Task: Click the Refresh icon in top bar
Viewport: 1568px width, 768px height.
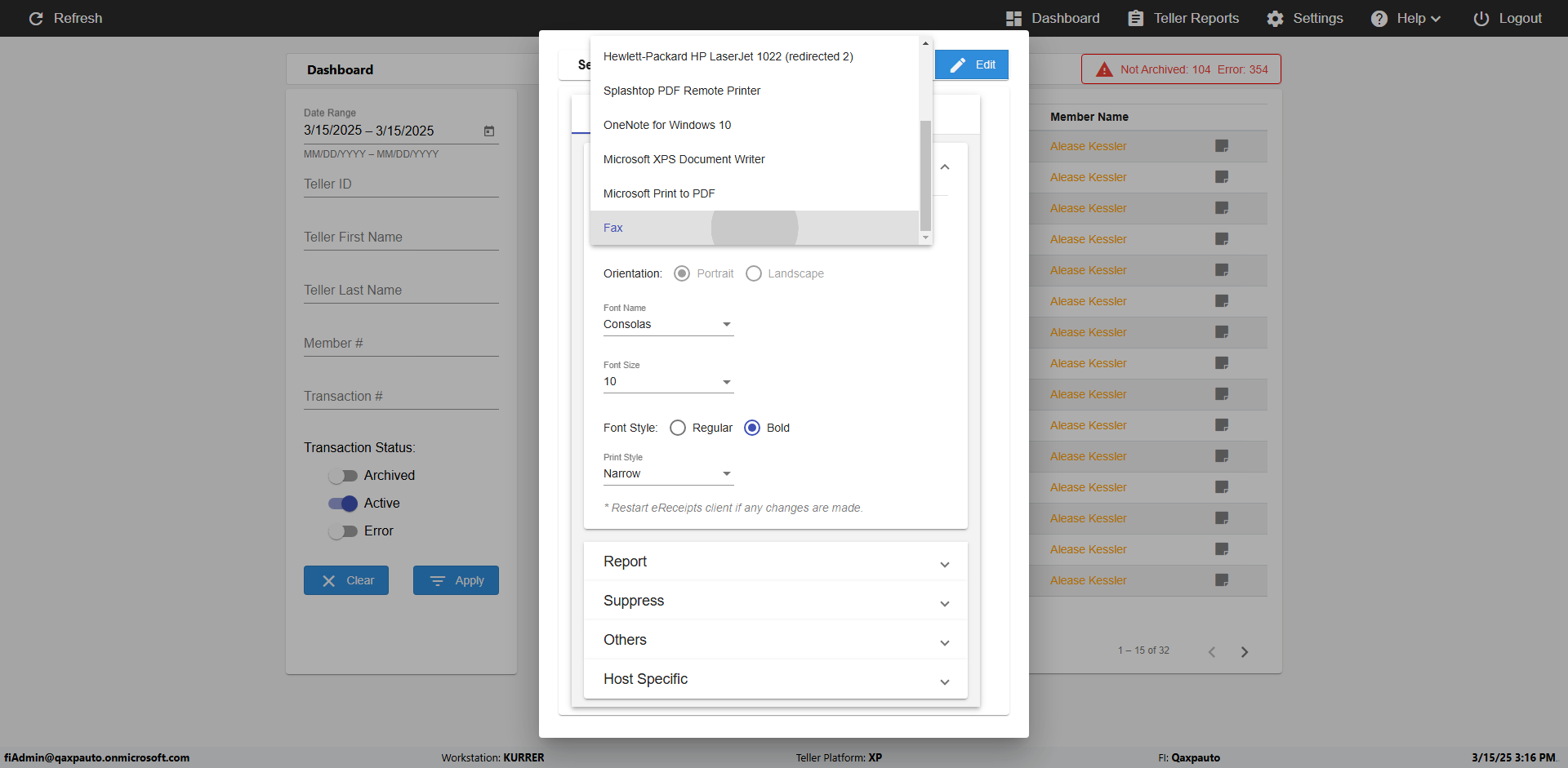Action: coord(36,19)
